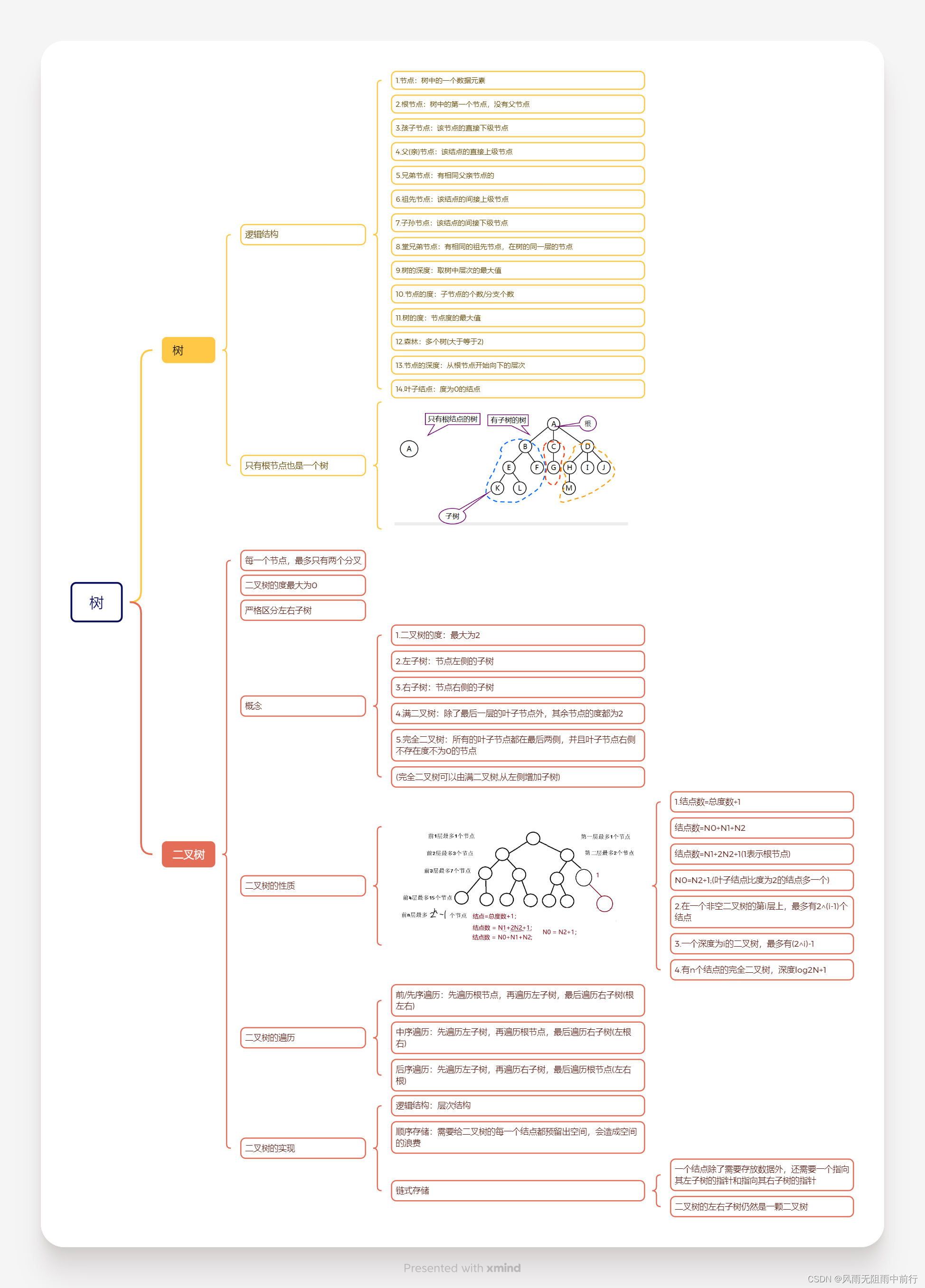The height and width of the screenshot is (1288, 925).
Task: Select the 链式存储 subtopic node
Action: (517, 1190)
